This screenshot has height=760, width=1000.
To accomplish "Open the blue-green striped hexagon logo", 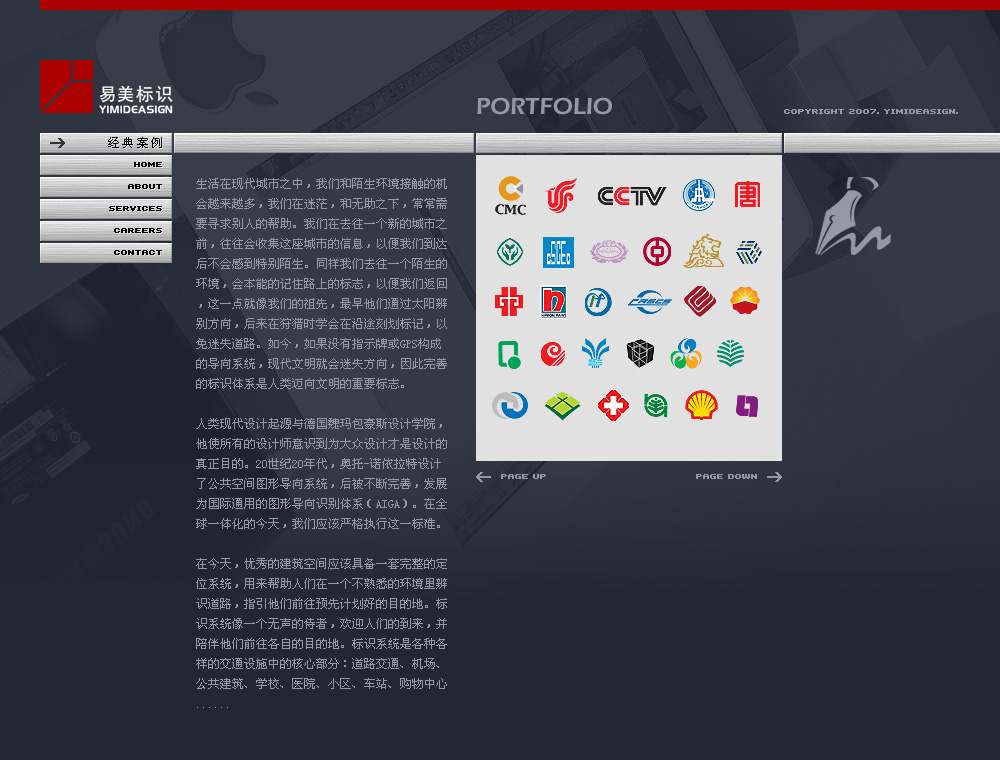I will [x=749, y=252].
